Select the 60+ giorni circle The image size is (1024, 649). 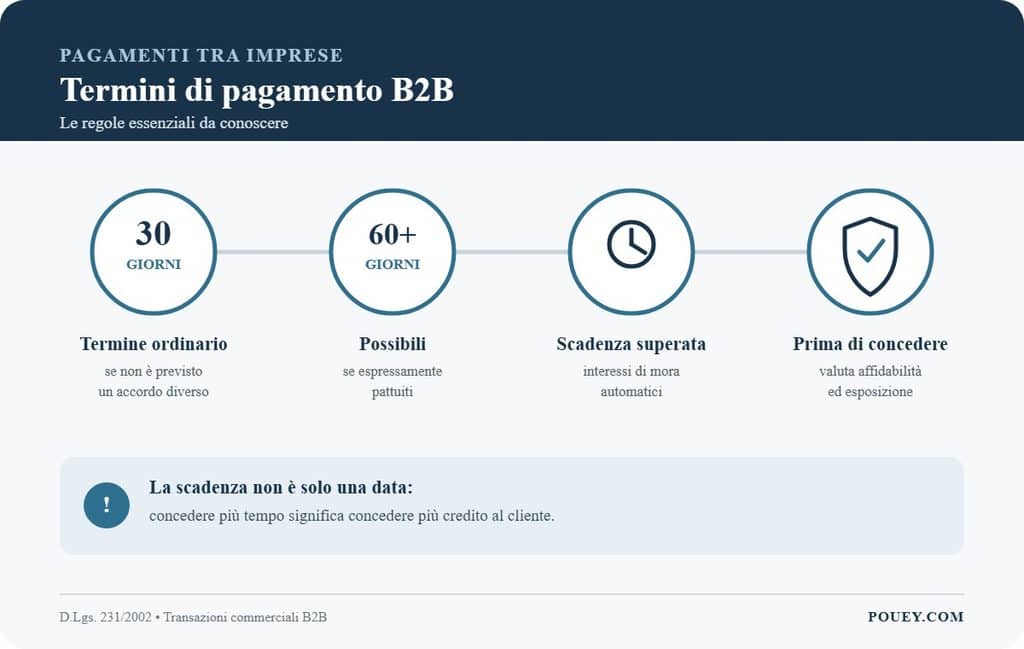(392, 252)
